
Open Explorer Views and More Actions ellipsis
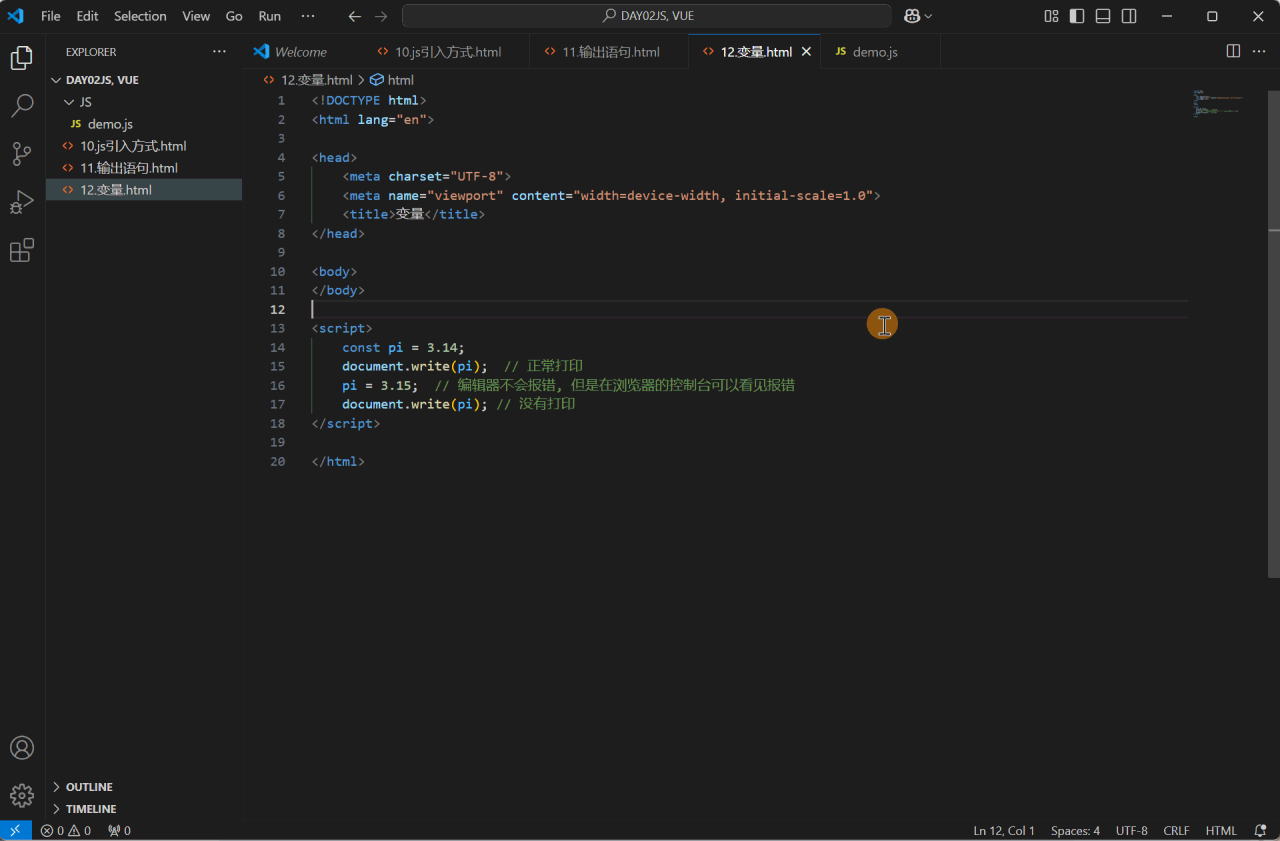tap(219, 51)
